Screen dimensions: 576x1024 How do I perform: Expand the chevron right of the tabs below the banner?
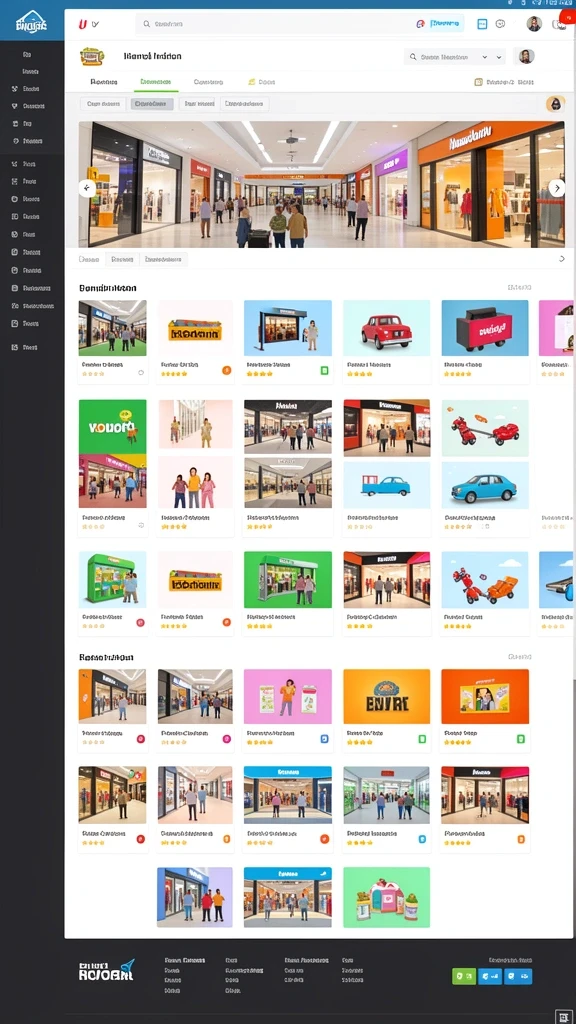(x=562, y=259)
